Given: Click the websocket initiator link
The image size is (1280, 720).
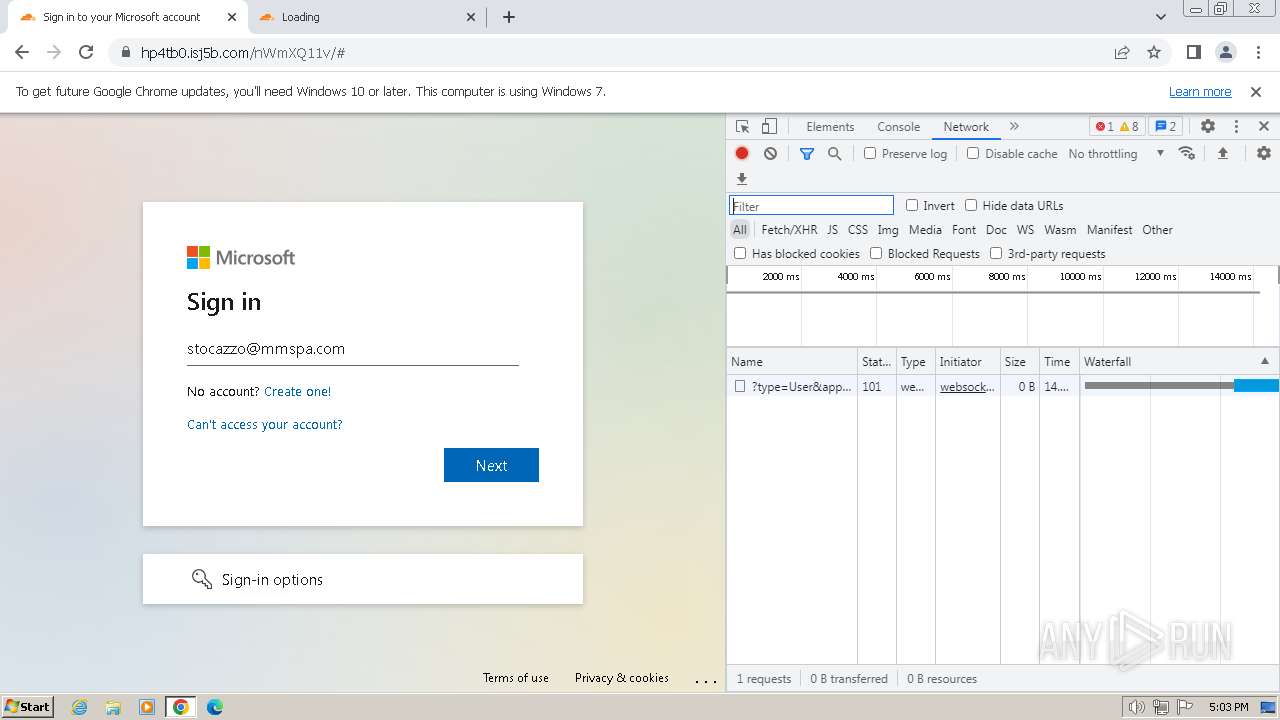Looking at the screenshot, I should (x=967, y=386).
